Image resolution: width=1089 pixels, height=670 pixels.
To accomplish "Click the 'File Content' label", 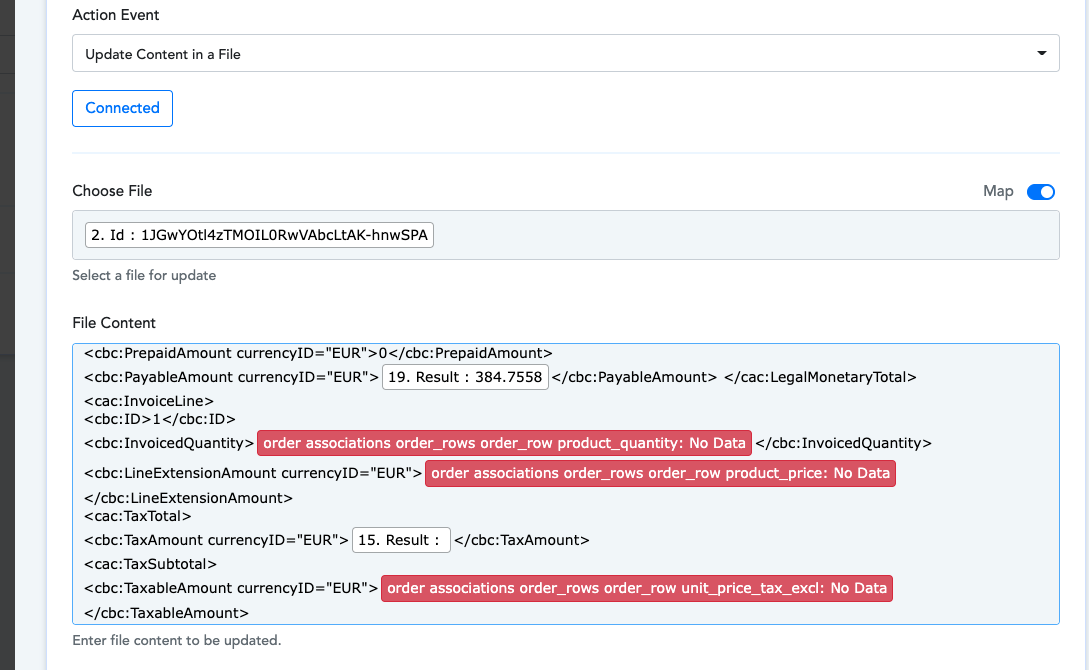I will coord(114,323).
